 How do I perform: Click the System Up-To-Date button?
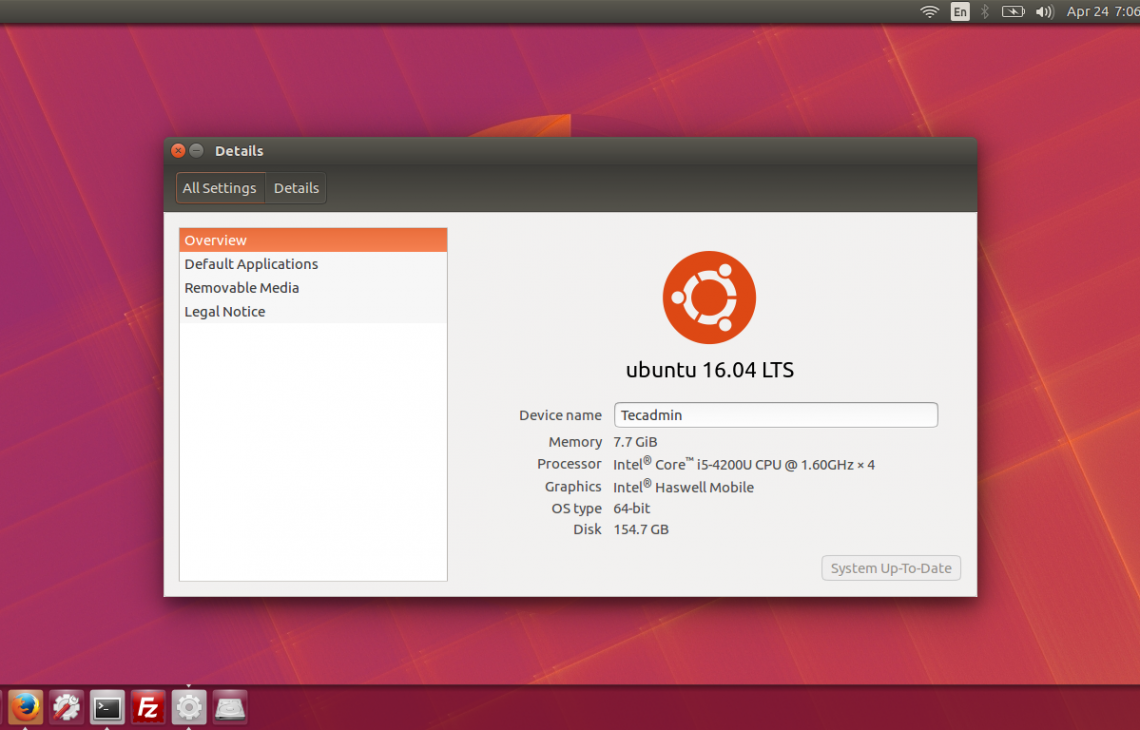click(x=891, y=568)
